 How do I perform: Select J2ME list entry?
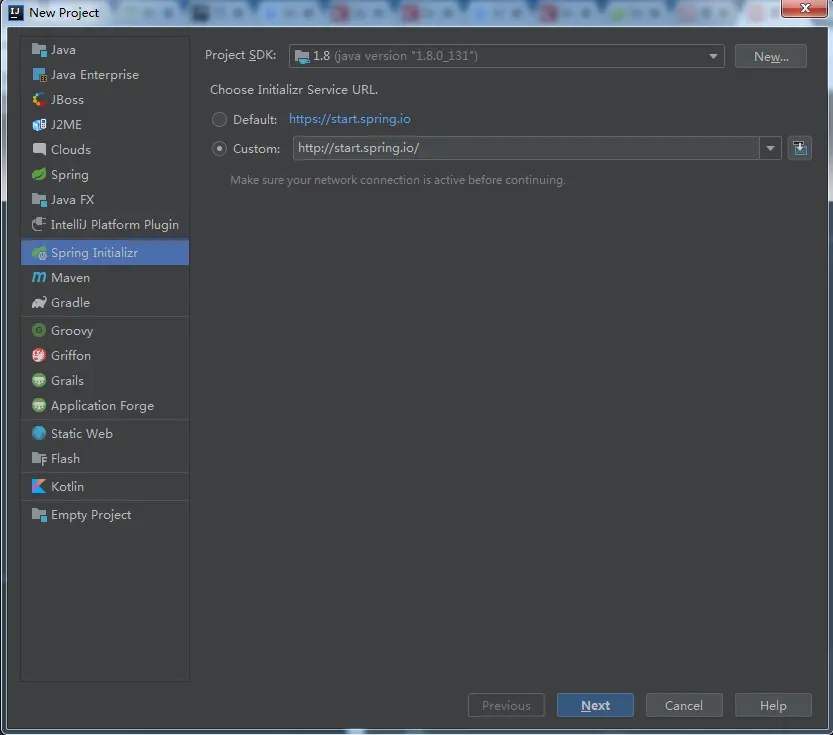click(105, 125)
